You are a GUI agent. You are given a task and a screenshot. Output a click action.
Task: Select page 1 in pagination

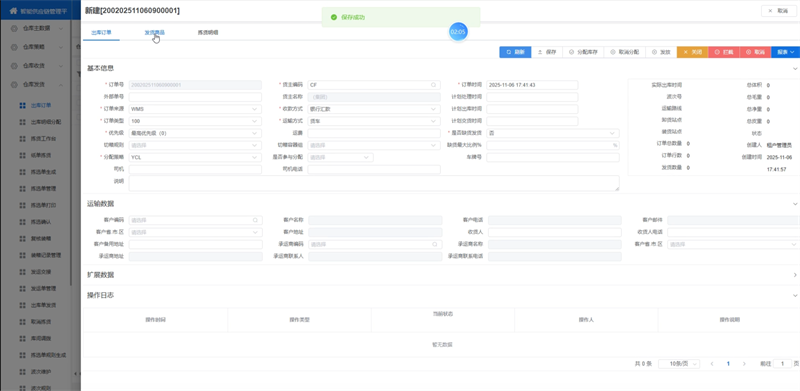click(728, 364)
